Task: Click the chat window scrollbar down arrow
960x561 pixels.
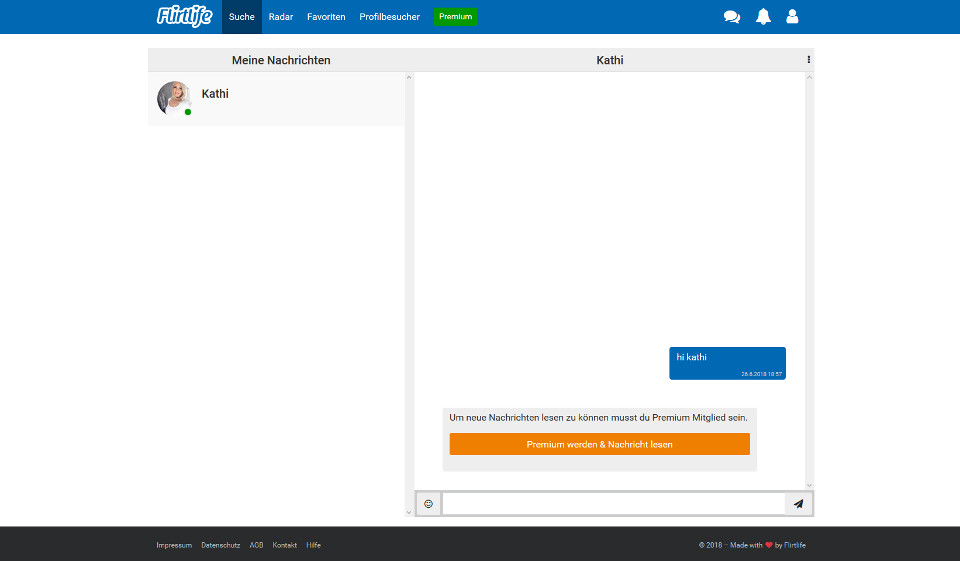Action: (x=809, y=485)
